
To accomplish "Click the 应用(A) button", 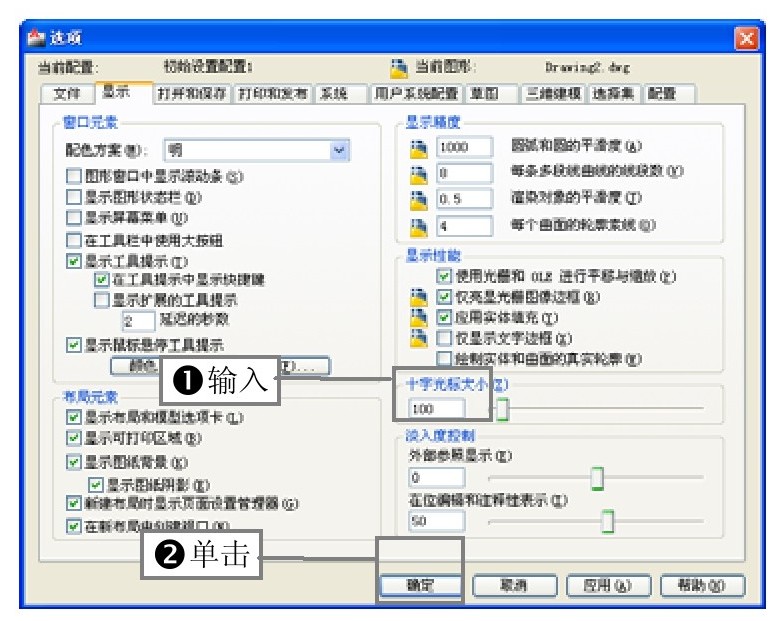I will tap(608, 586).
